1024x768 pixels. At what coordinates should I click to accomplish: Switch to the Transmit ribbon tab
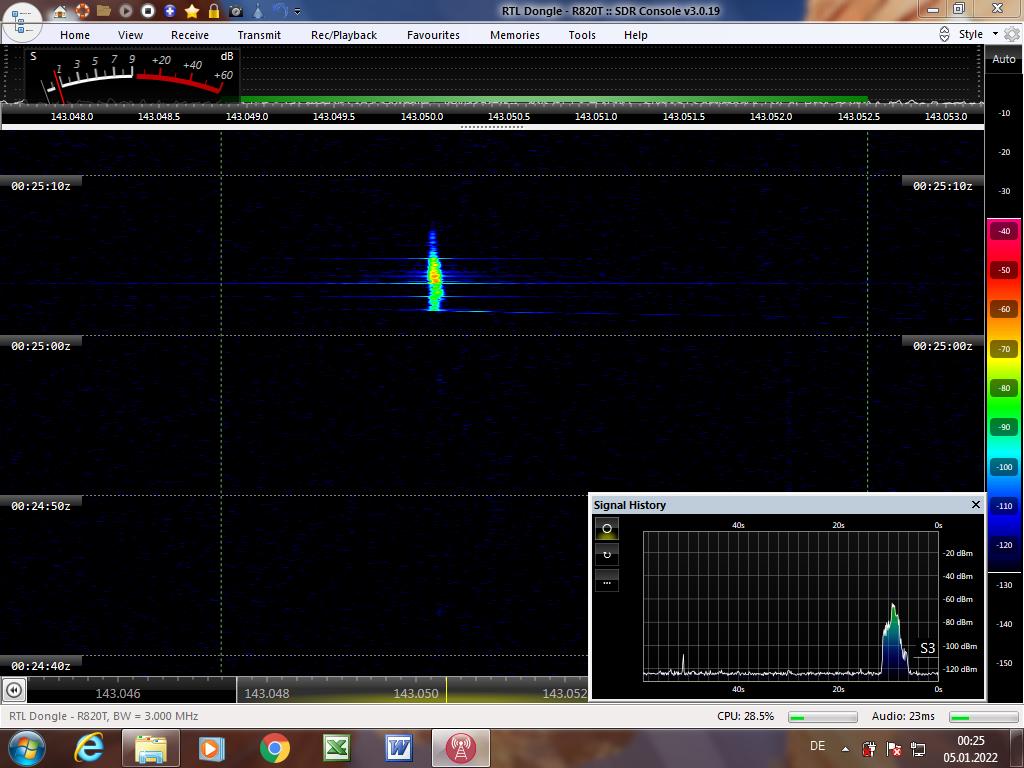259,35
